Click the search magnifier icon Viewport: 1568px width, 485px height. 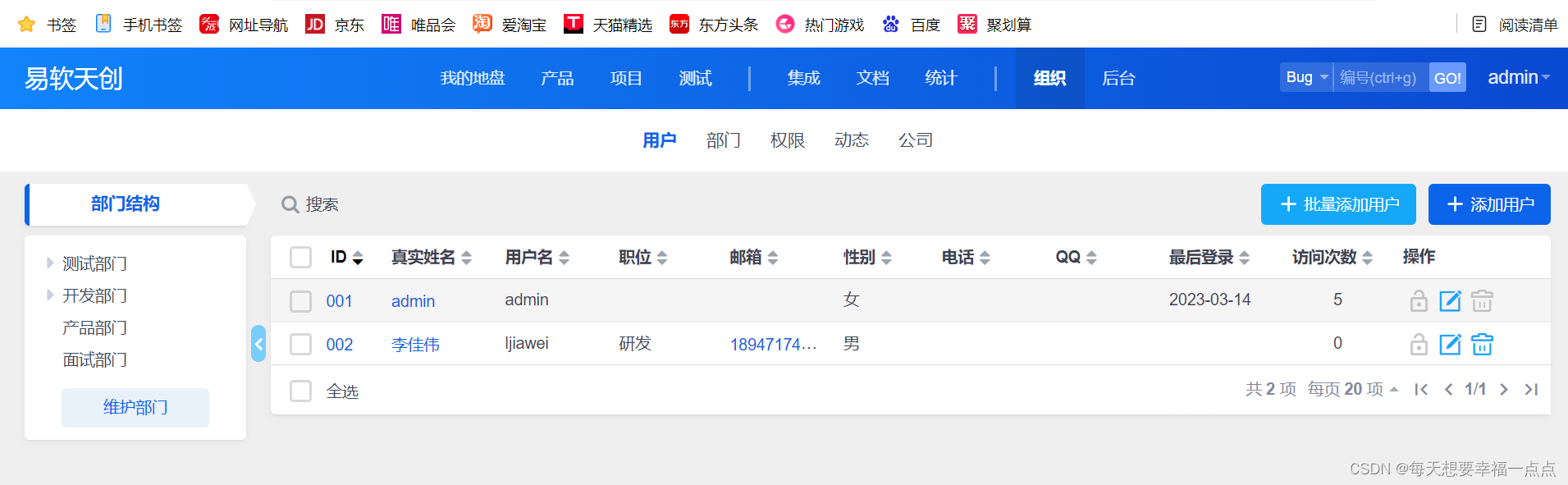290,204
